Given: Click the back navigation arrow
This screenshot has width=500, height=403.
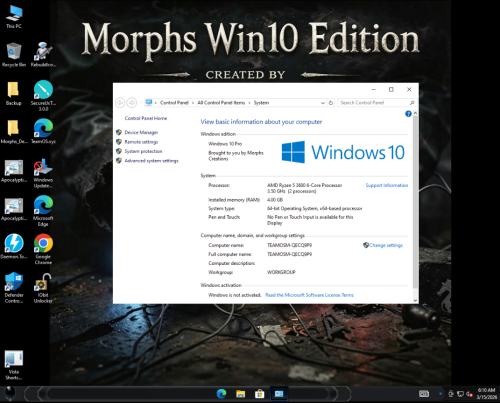Looking at the screenshot, I should click(x=120, y=103).
